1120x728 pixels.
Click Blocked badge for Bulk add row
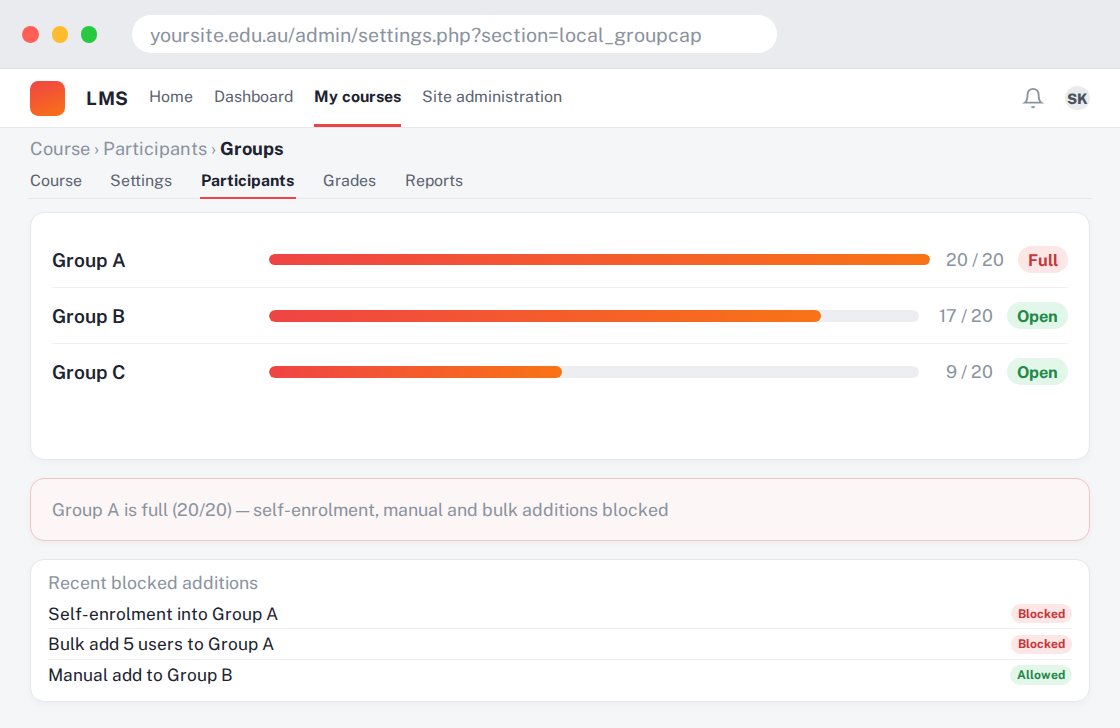1041,644
